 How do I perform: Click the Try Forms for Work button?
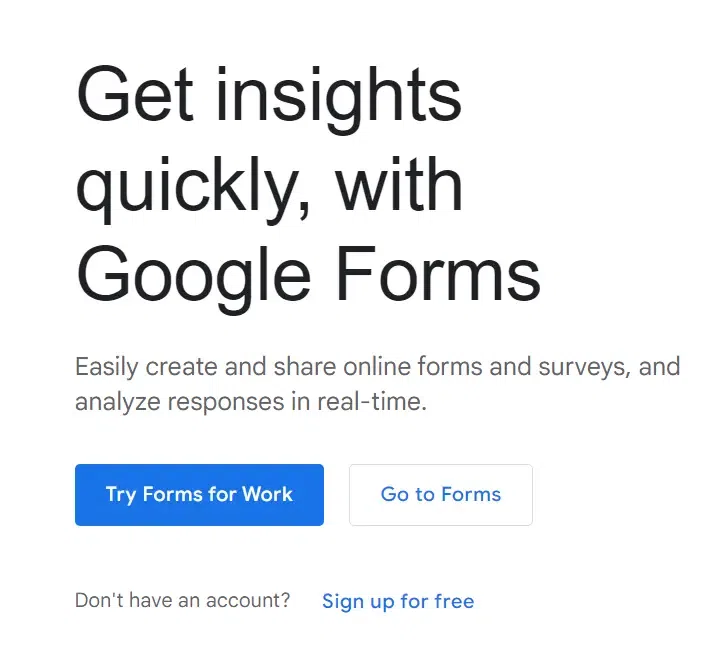click(199, 494)
